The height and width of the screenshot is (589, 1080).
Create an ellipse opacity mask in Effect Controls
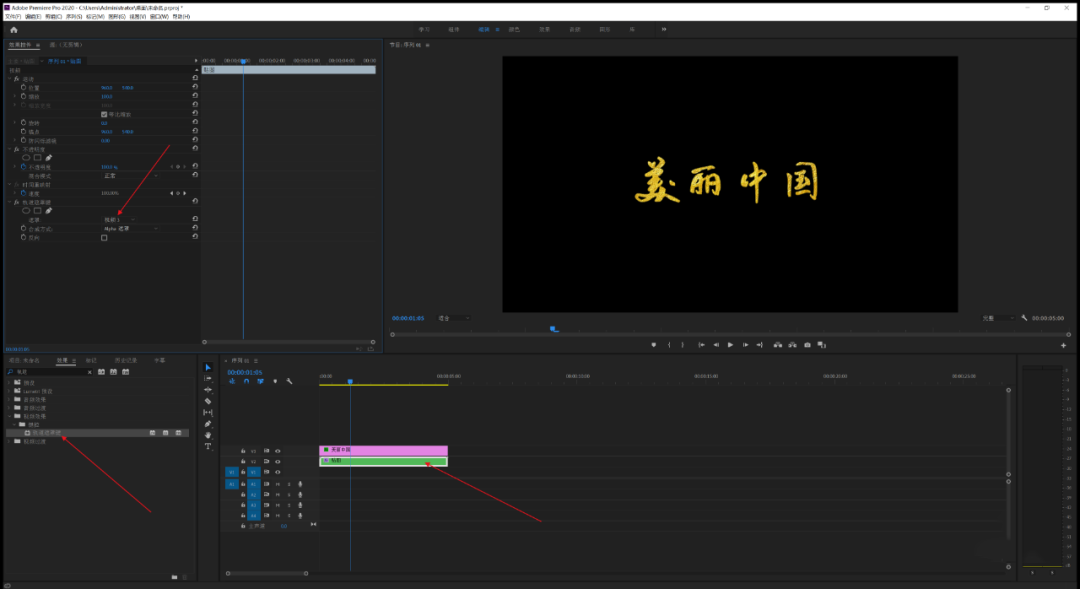[x=27, y=157]
